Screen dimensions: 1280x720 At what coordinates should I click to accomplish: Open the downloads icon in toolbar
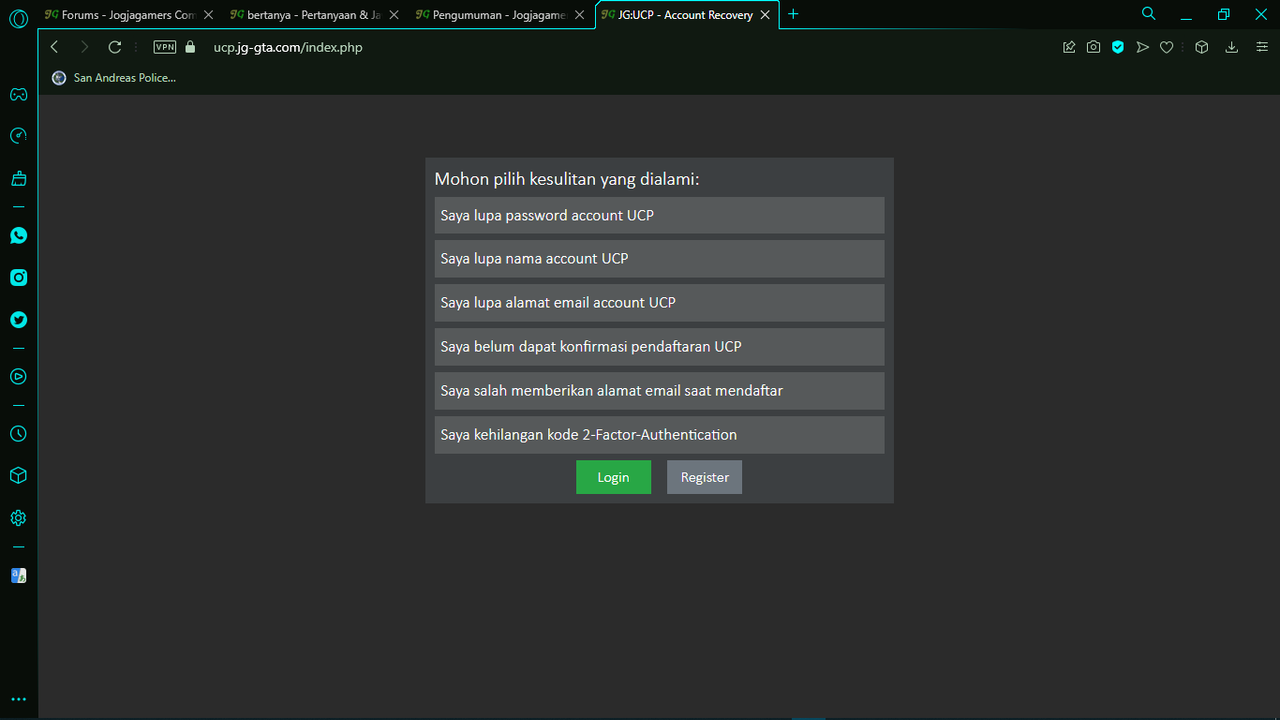1232,47
